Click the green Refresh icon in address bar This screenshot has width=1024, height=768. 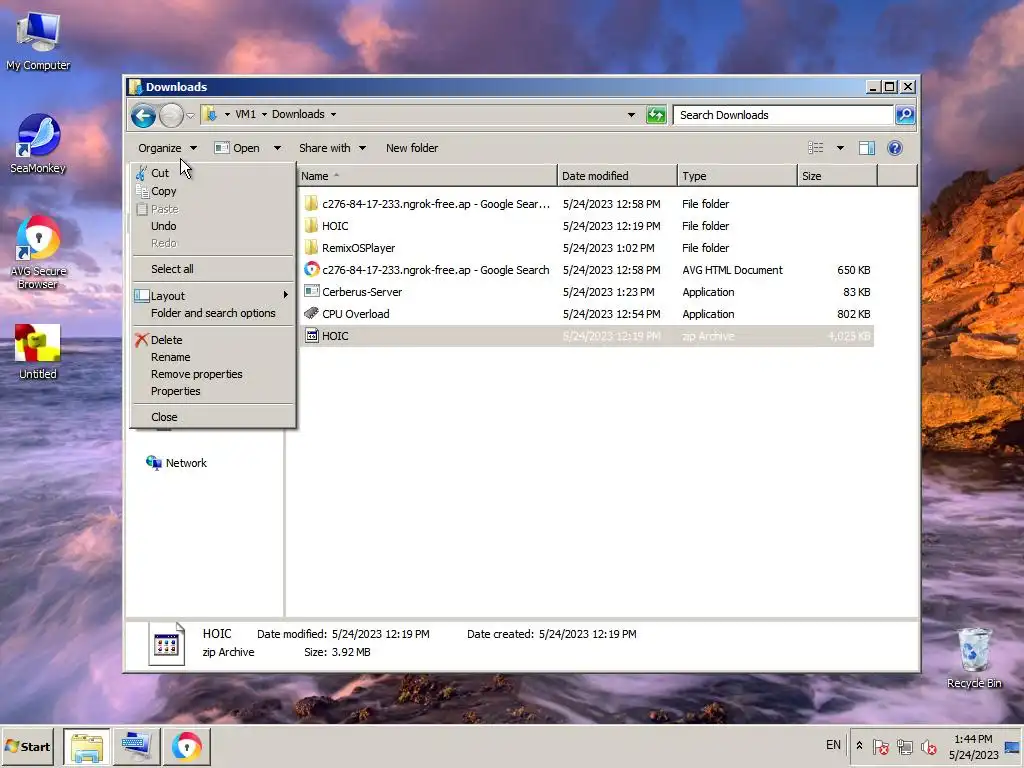[x=656, y=115]
